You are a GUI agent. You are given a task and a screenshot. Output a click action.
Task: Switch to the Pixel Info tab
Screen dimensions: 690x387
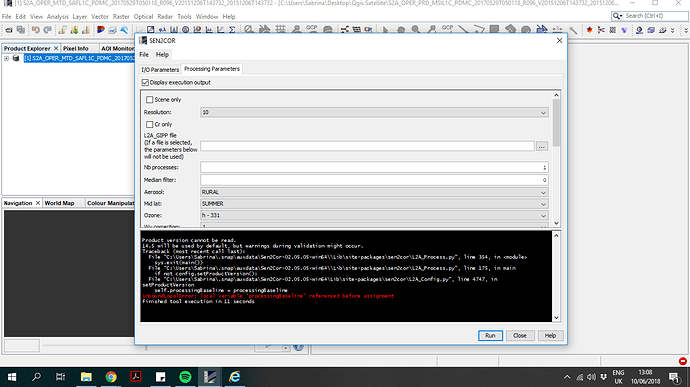[x=76, y=48]
